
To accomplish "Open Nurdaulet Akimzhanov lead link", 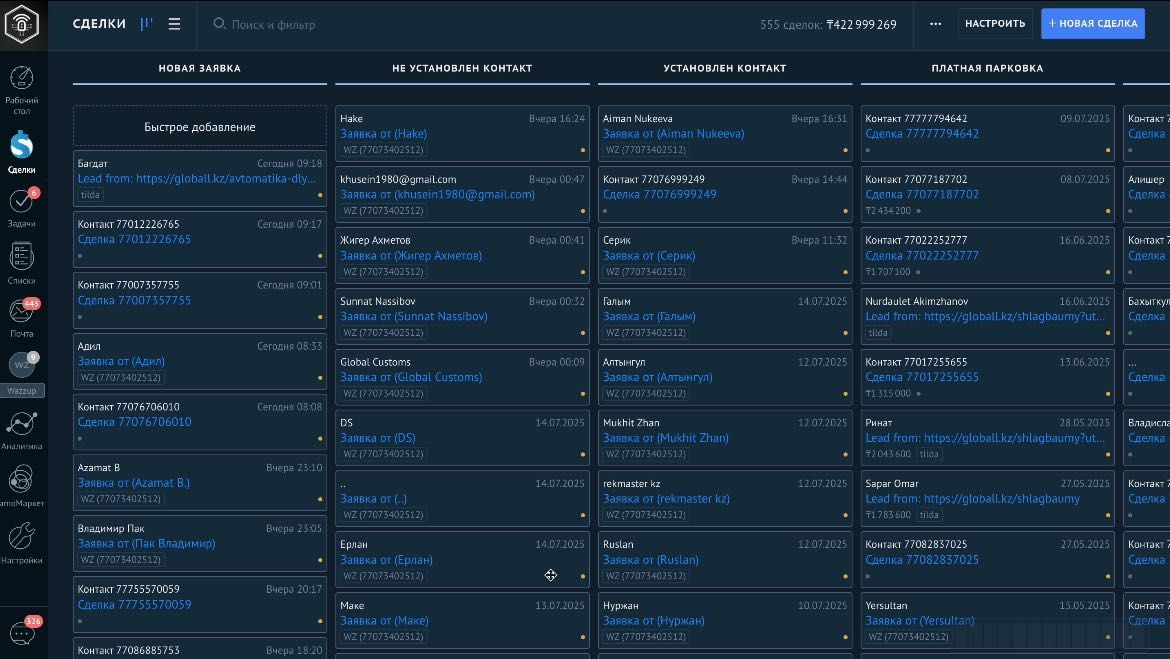I will (985, 316).
